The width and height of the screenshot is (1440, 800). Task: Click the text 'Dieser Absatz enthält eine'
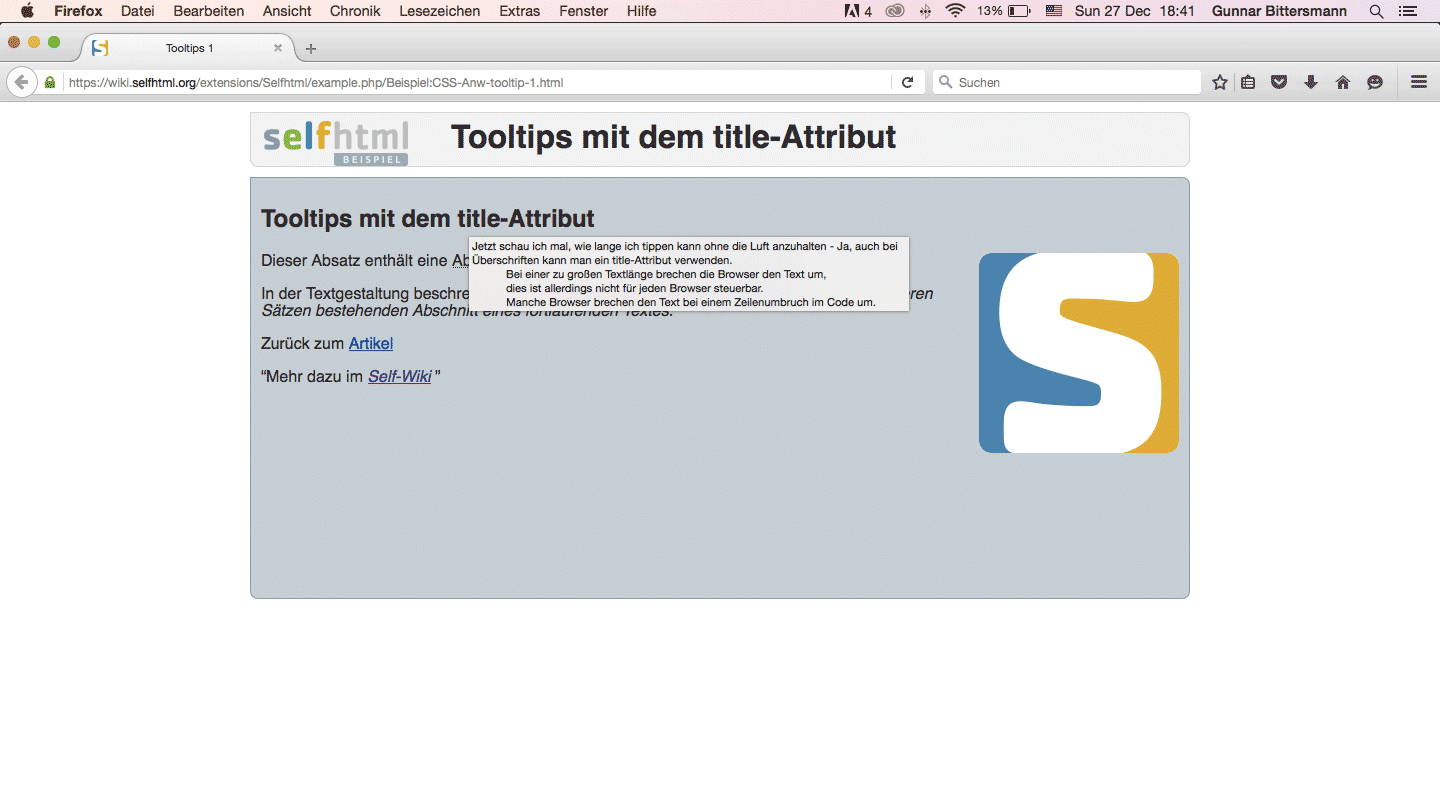pos(354,260)
